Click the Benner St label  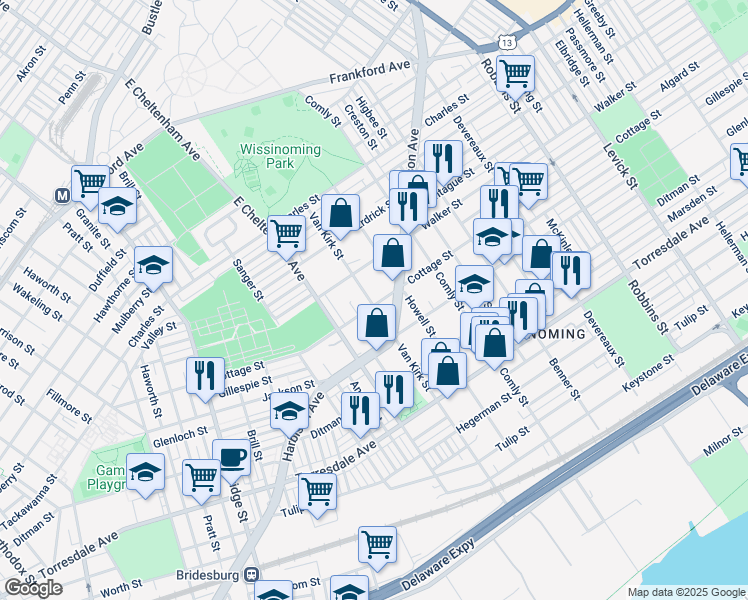tap(564, 379)
